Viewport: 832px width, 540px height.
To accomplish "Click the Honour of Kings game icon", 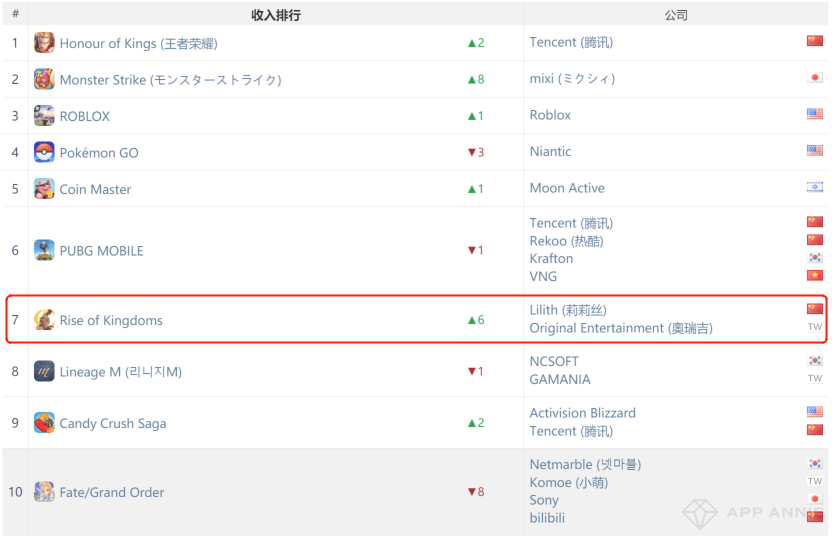I will [x=44, y=43].
